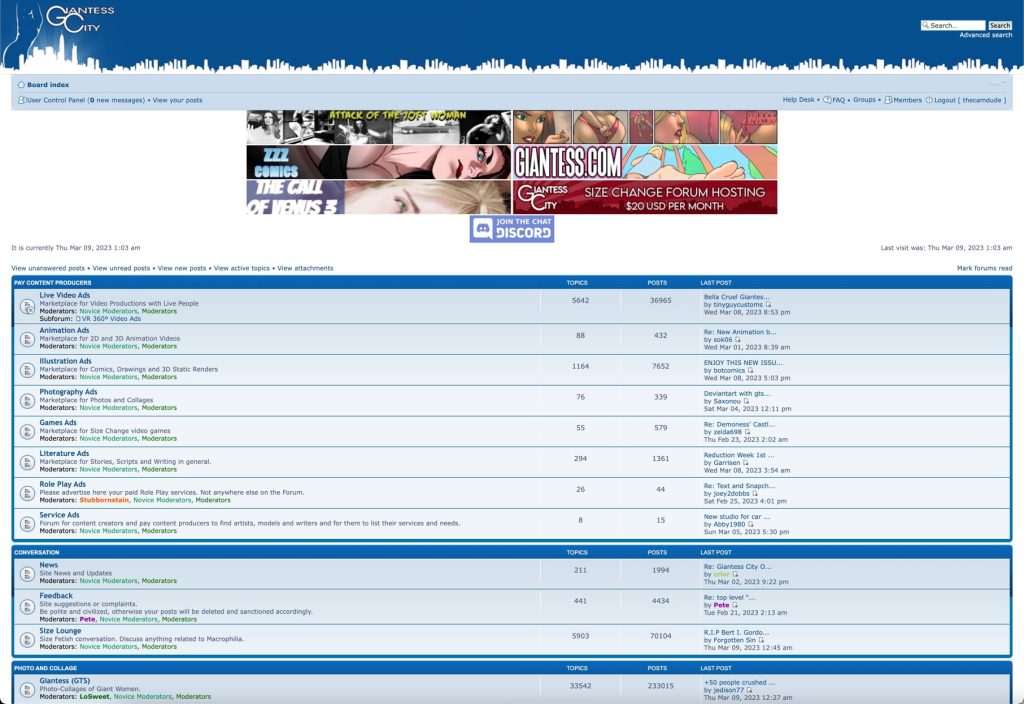Open the Size Lounge forum
This screenshot has width=1024, height=704.
[x=60, y=631]
